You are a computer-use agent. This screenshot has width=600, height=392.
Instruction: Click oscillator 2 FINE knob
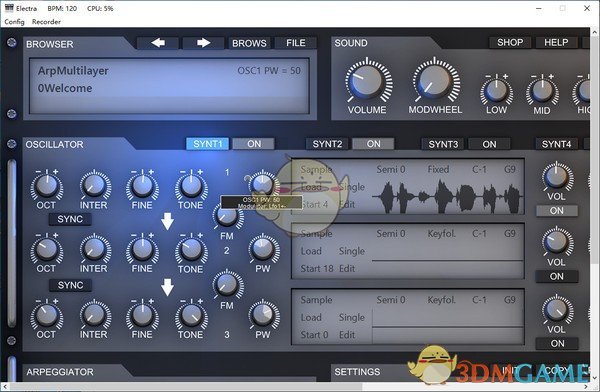click(142, 250)
